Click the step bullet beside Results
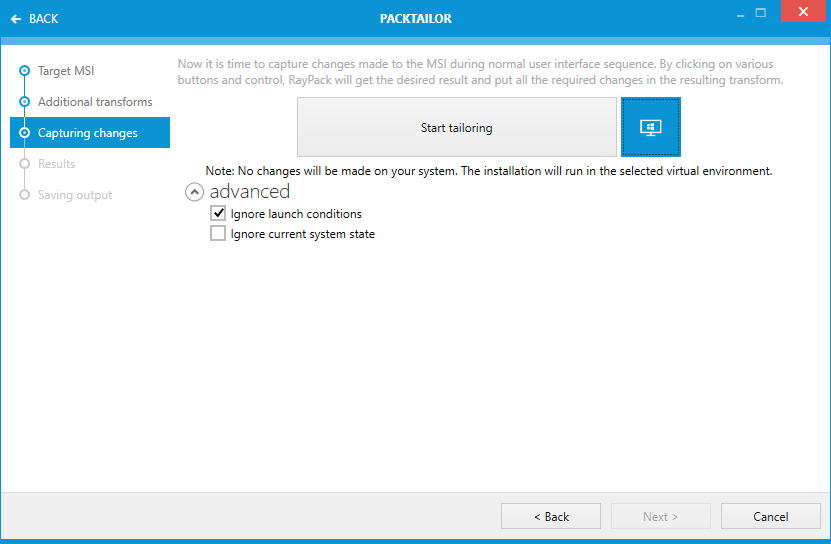The height and width of the screenshot is (544, 831). tap(24, 164)
